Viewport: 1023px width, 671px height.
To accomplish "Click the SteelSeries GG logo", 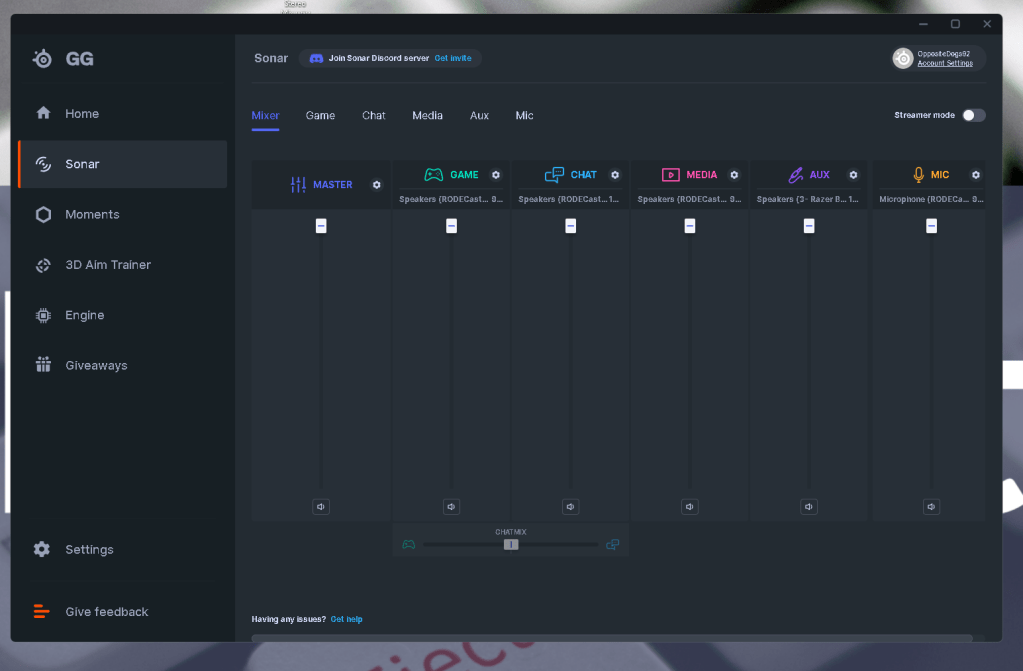I will (x=42, y=59).
